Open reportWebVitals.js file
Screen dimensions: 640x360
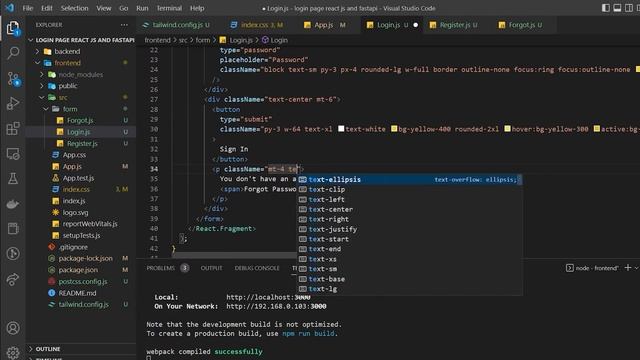pos(90,224)
